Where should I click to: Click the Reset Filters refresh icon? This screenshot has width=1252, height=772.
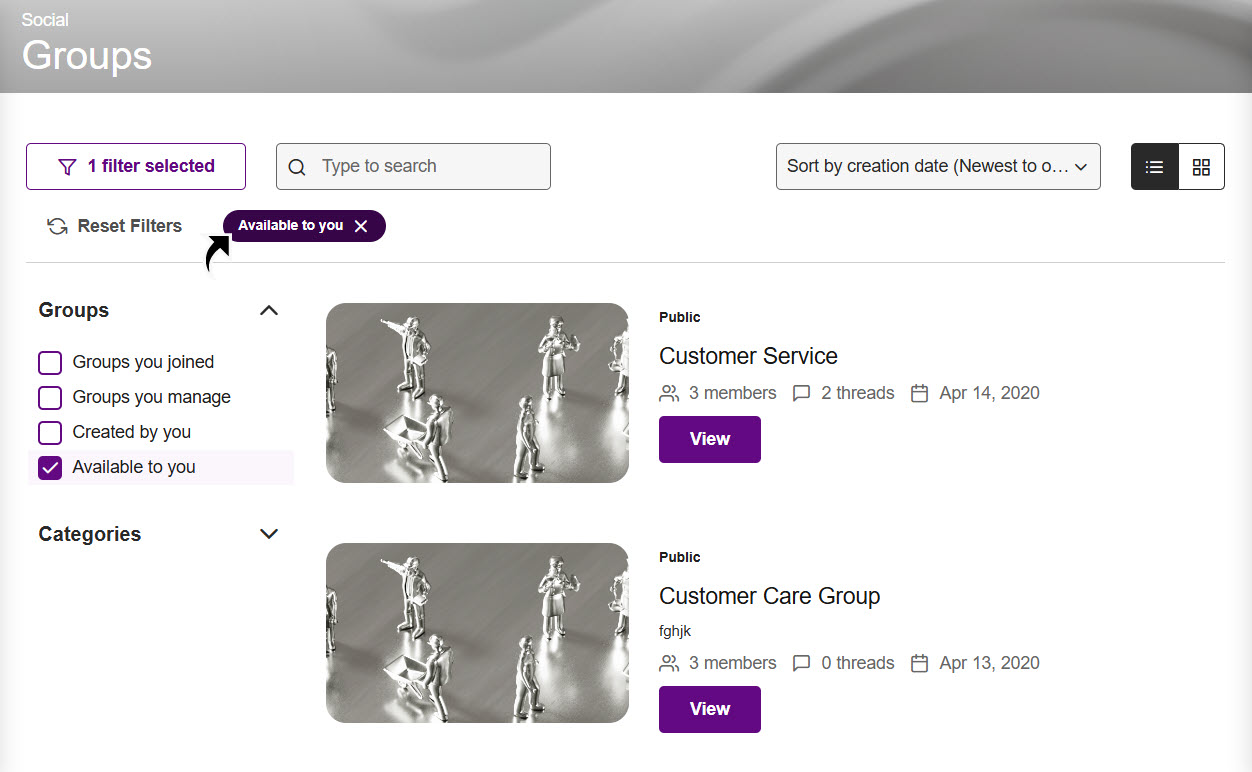point(57,226)
